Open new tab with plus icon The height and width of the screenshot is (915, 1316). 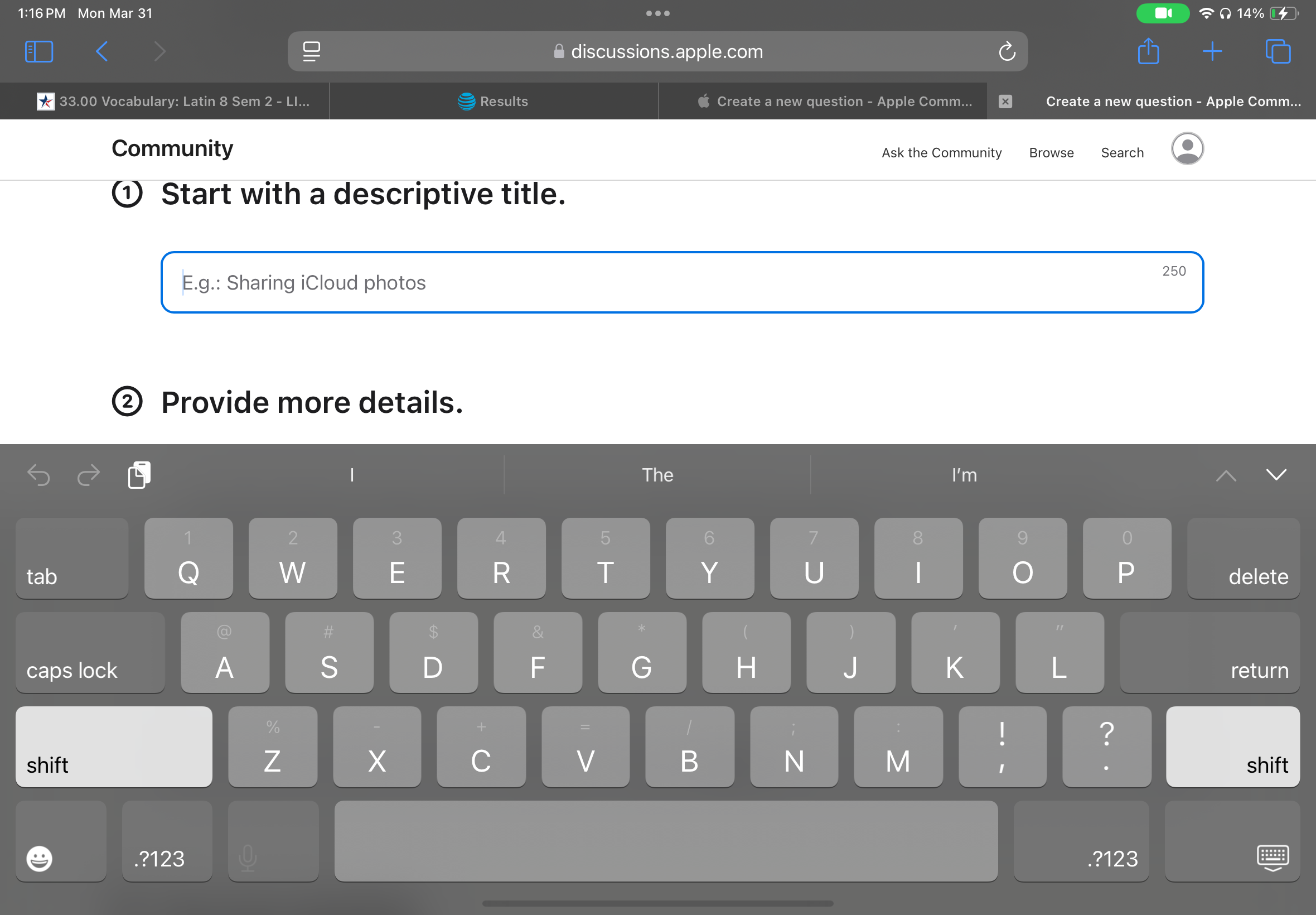(x=1212, y=51)
